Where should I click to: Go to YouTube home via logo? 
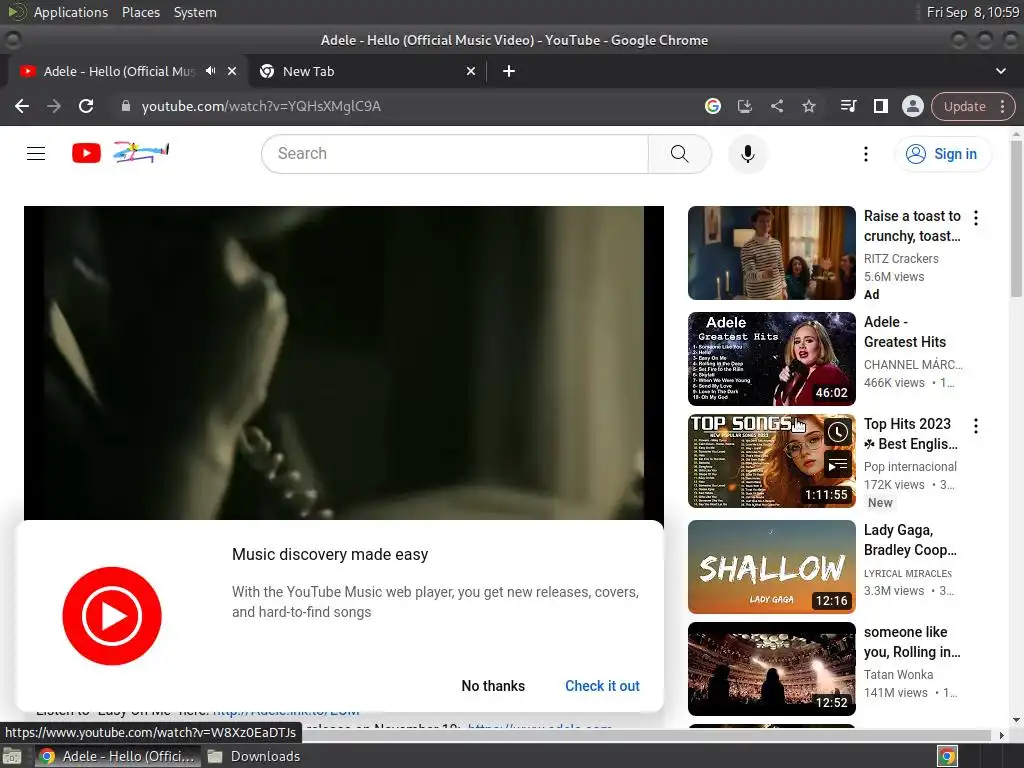click(x=86, y=153)
